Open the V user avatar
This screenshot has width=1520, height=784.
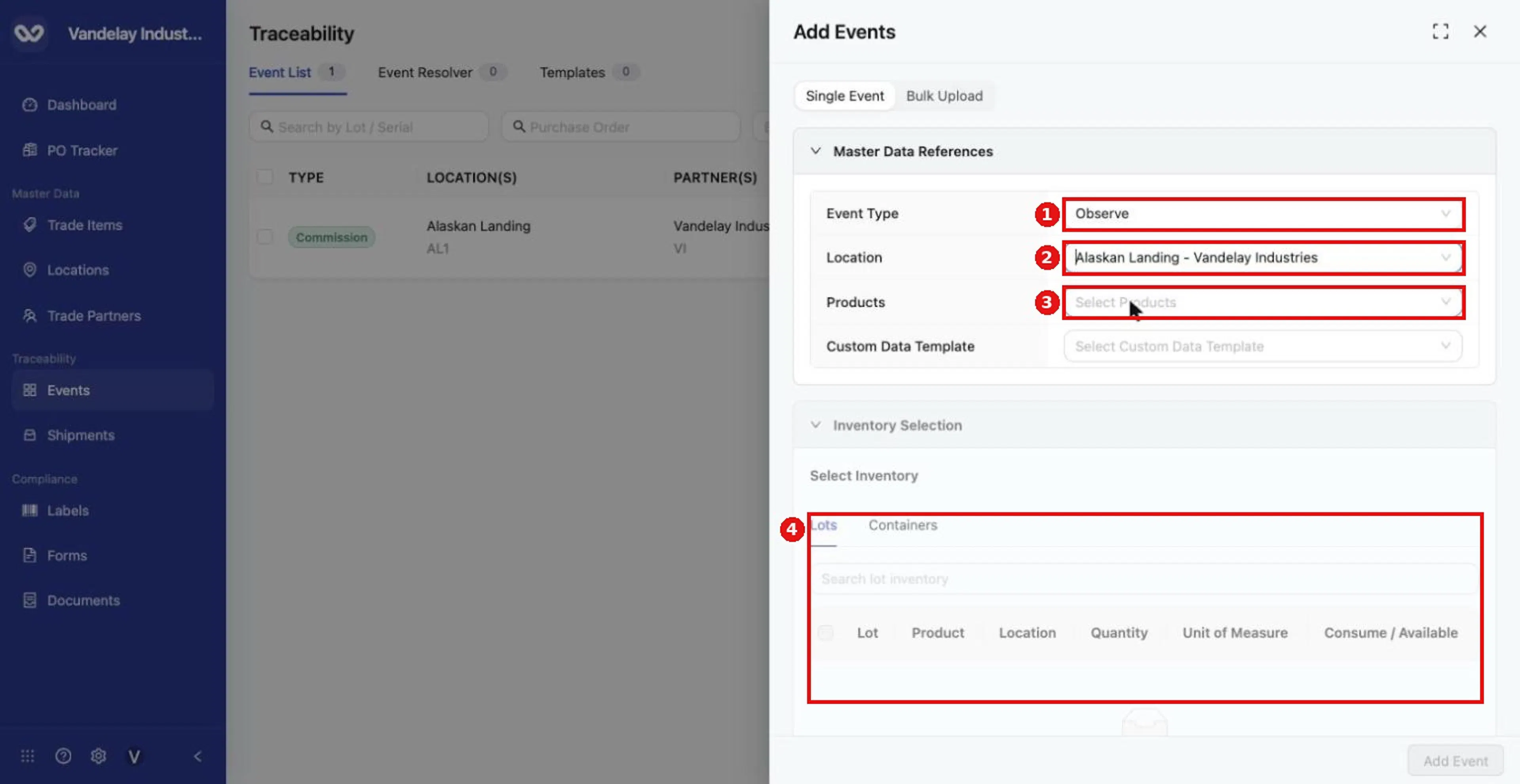134,756
